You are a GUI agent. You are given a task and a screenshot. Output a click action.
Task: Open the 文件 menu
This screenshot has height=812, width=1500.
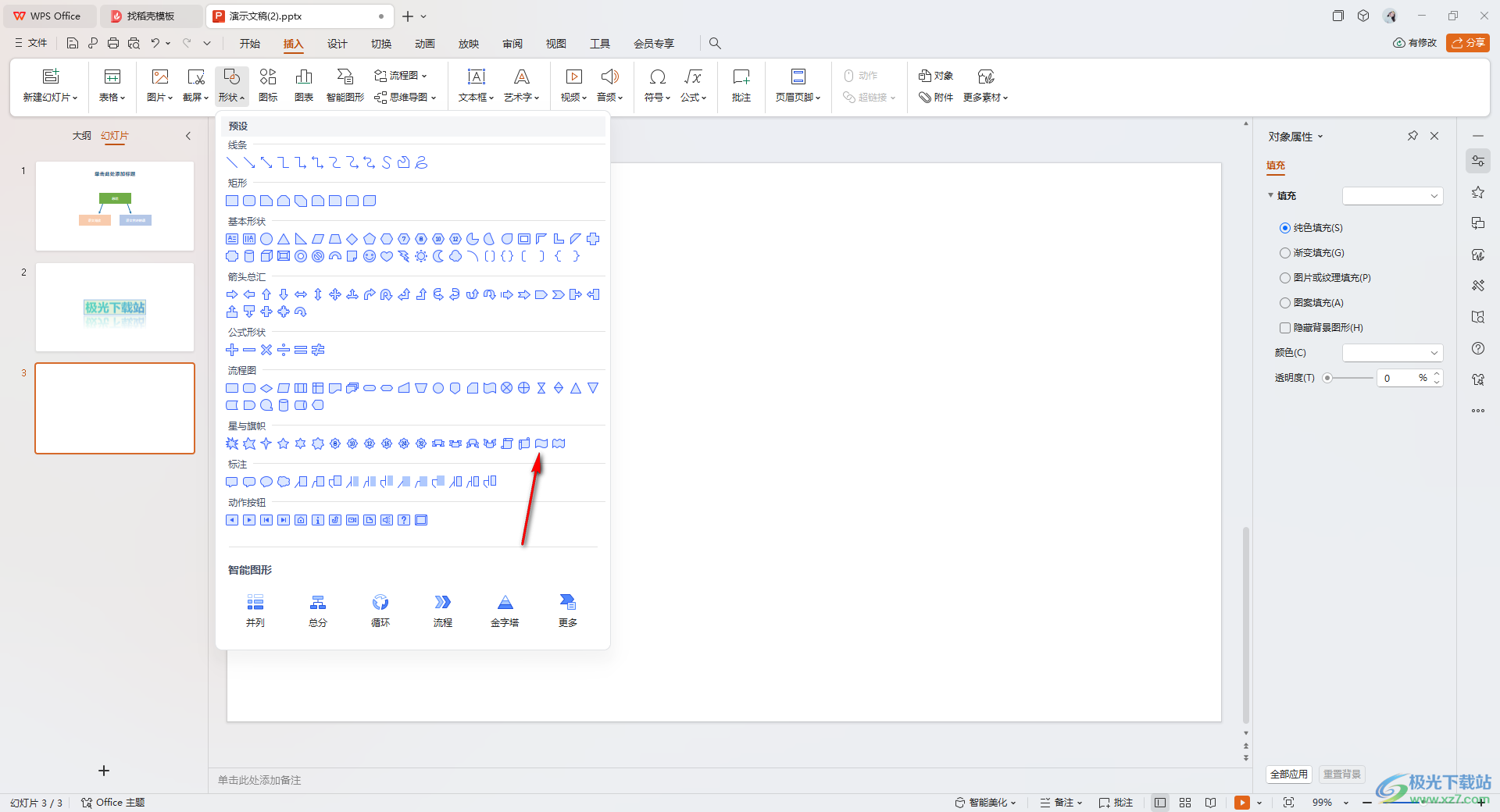pyautogui.click(x=30, y=43)
